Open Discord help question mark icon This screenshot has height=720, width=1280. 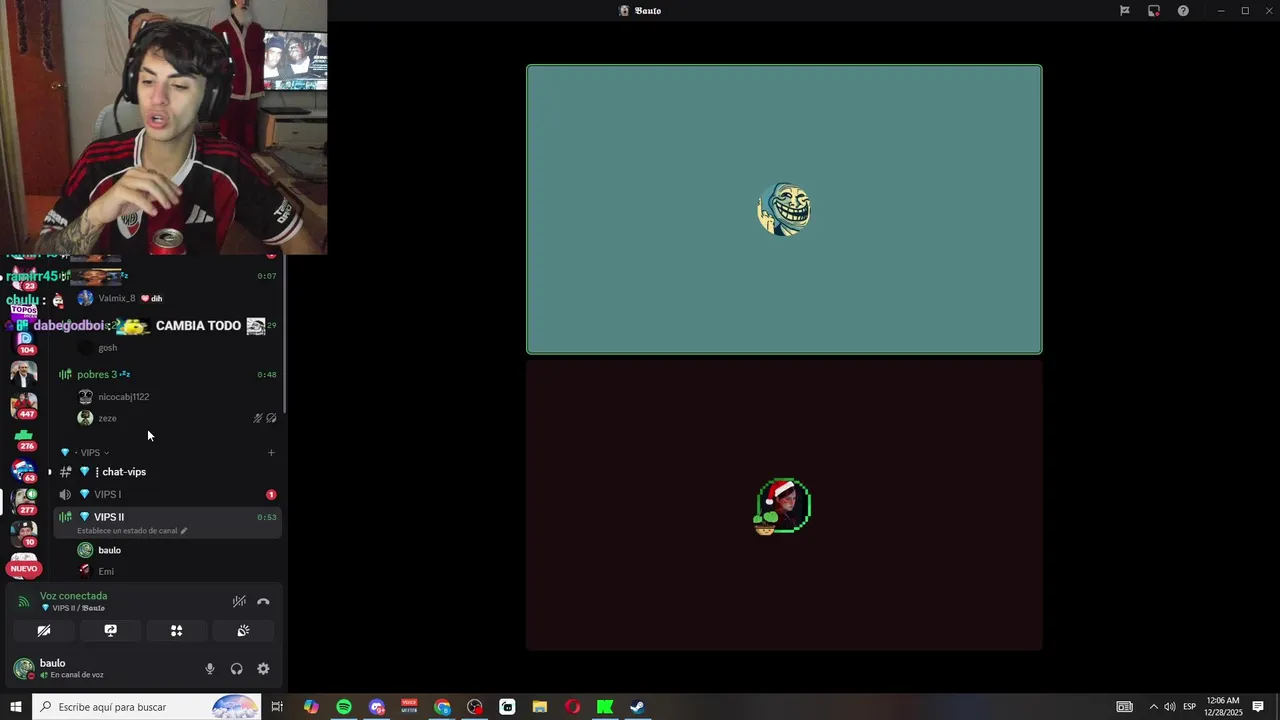coord(1183,11)
